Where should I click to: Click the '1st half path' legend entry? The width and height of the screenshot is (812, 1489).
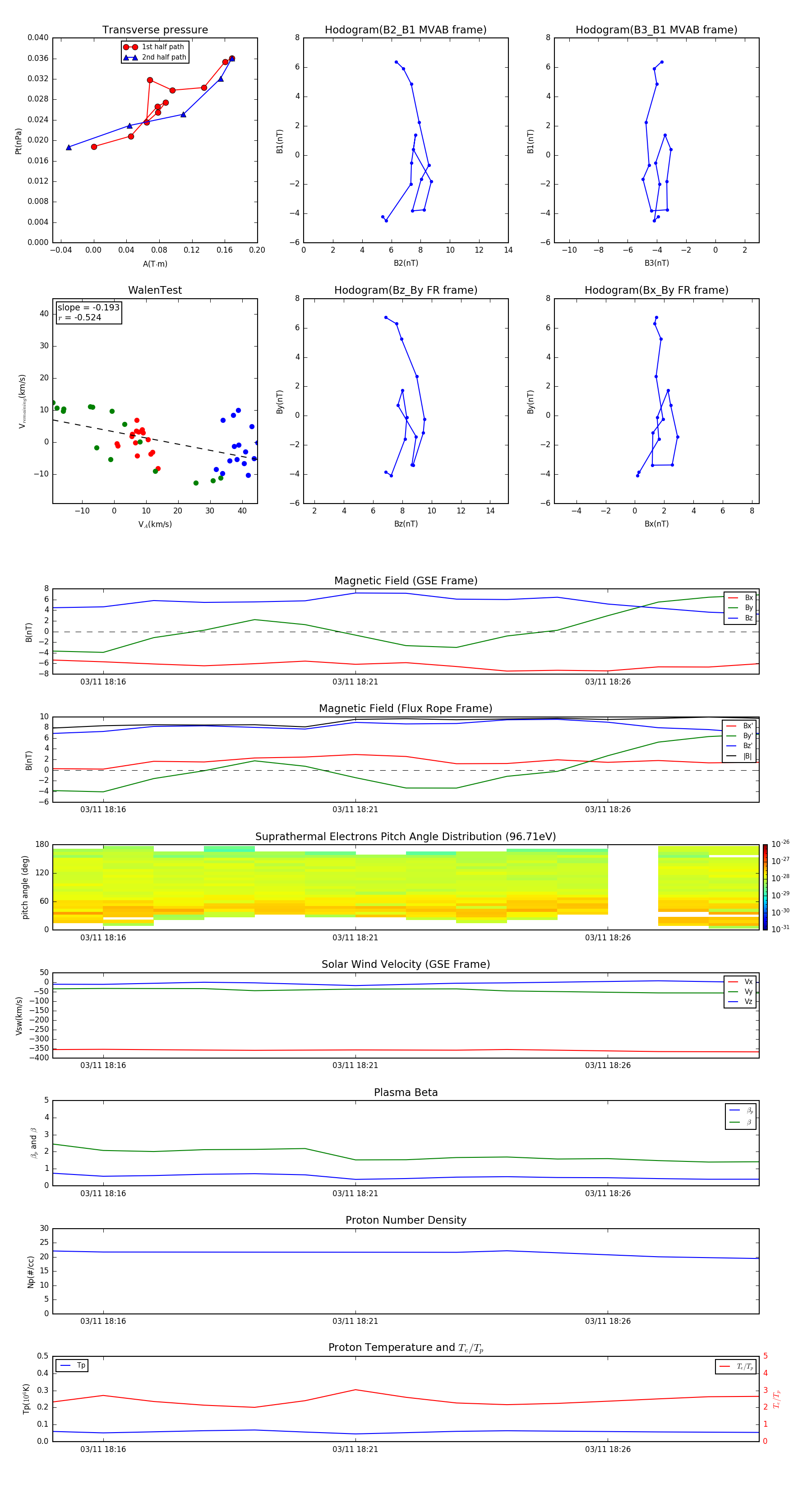(x=155, y=47)
